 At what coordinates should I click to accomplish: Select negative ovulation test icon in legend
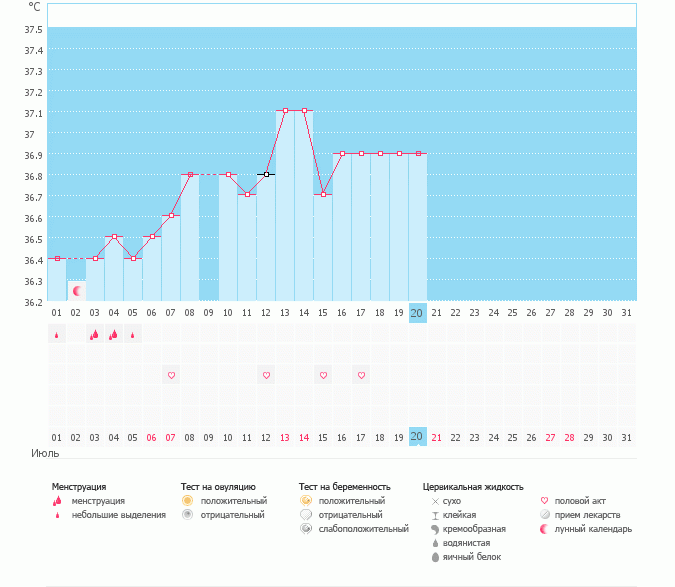[187, 514]
